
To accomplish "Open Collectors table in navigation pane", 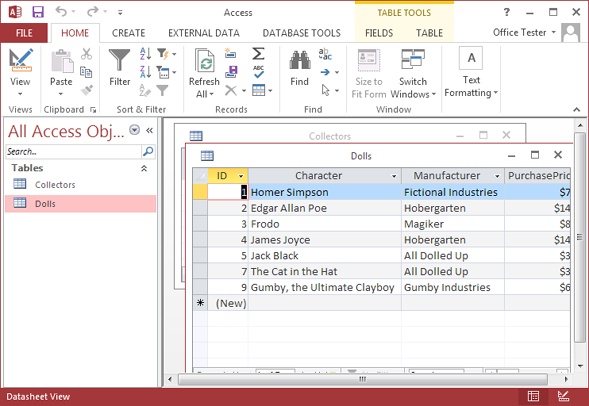I will (x=80, y=184).
